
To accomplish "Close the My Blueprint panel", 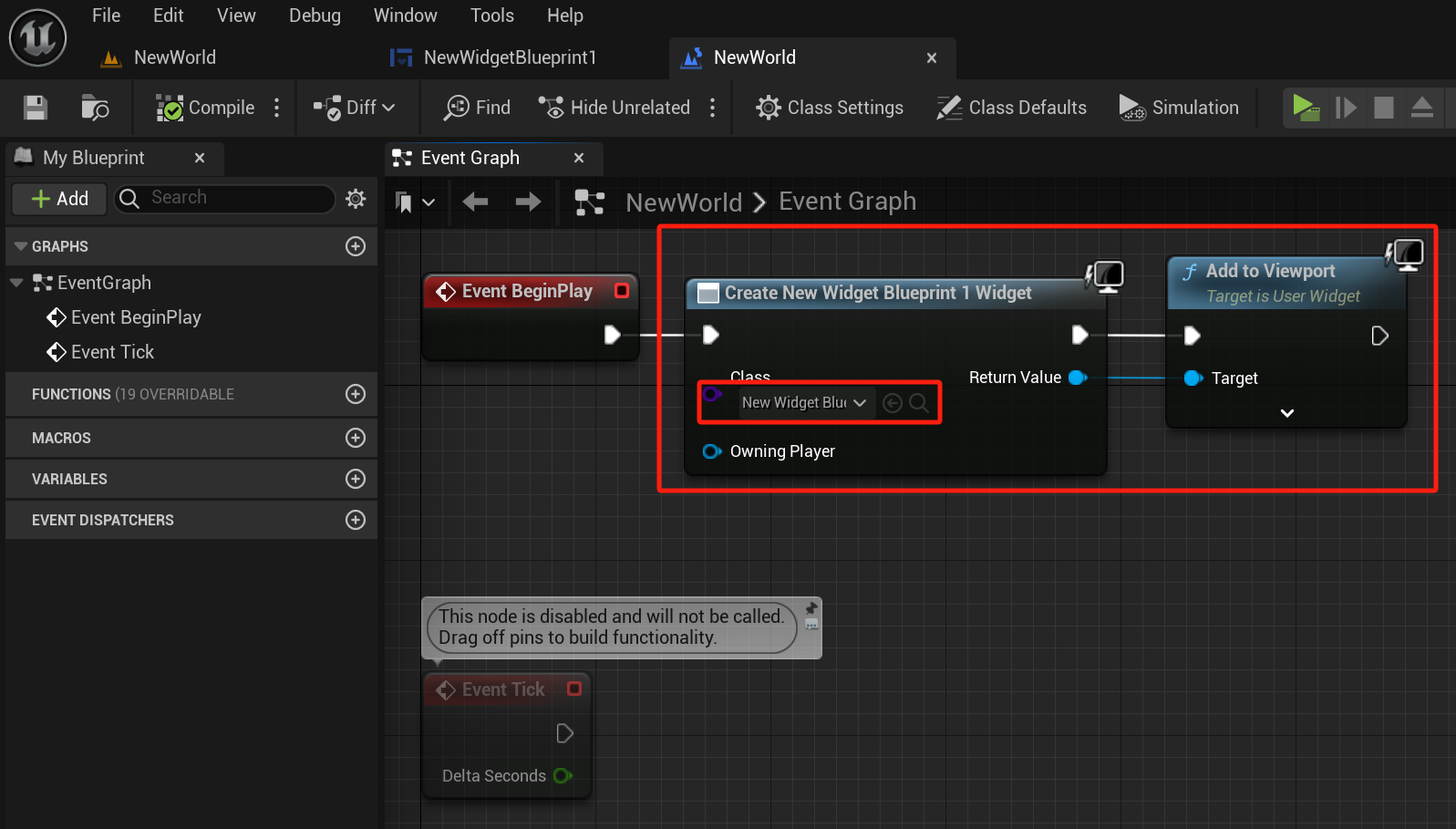I will tap(200, 158).
